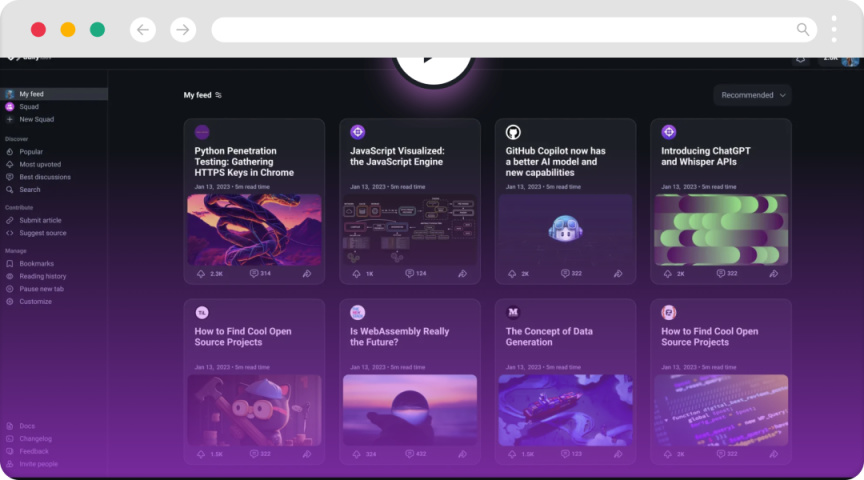Click the snake thumbnail on Python post
Image resolution: width=864 pixels, height=480 pixels.
tap(254, 229)
